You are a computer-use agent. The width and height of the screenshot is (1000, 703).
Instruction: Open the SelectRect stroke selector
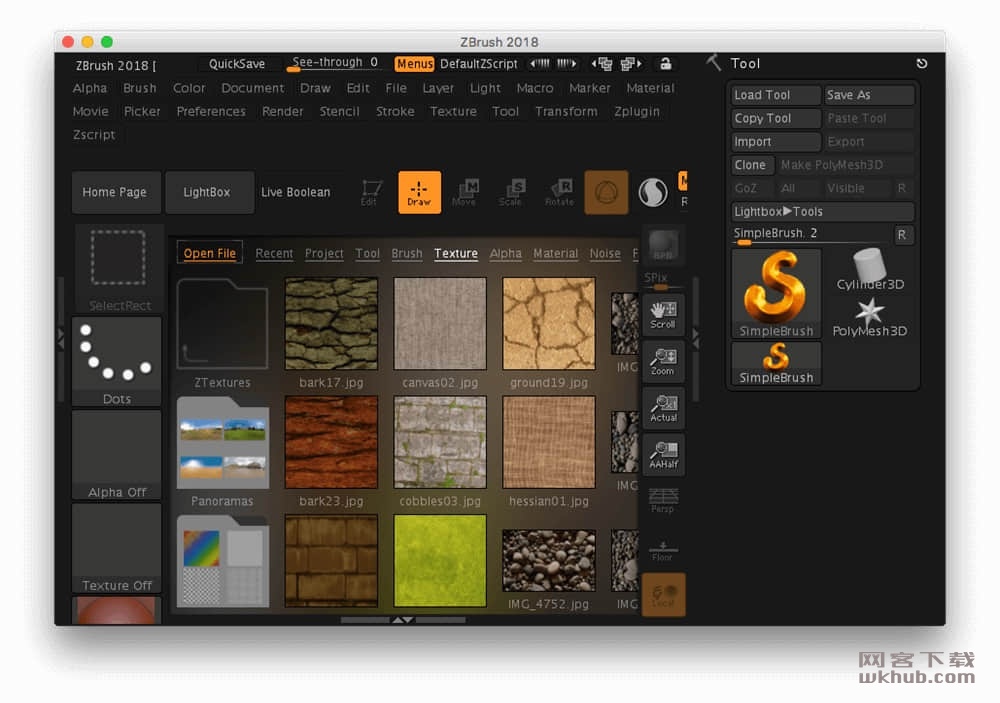118,269
